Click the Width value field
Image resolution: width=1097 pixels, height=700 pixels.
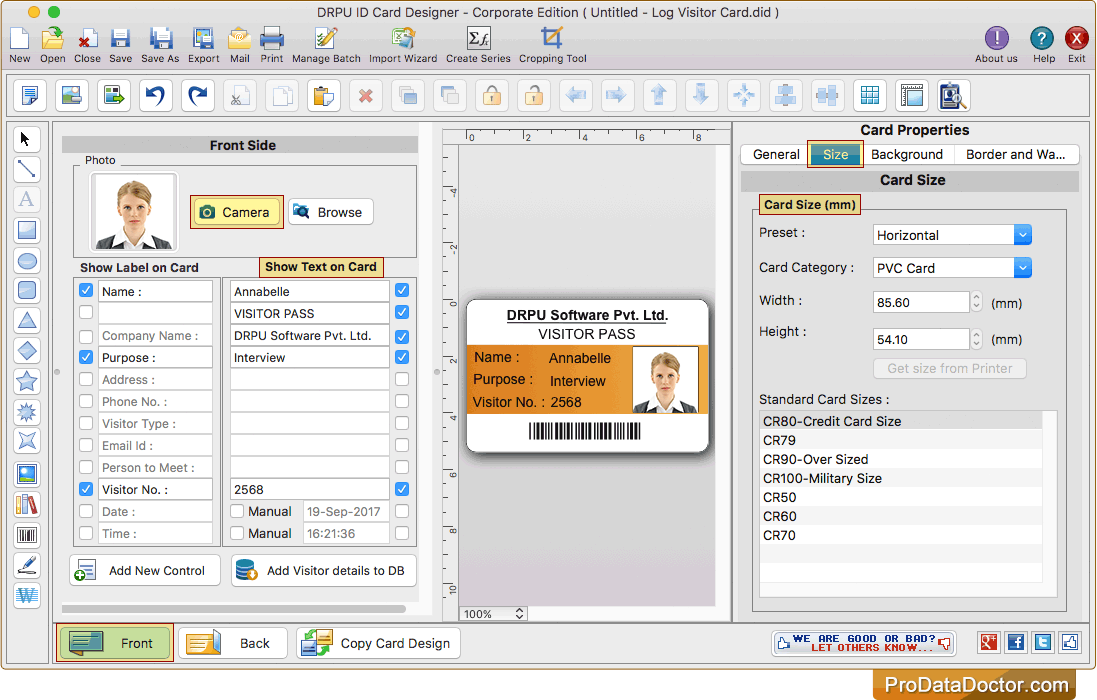click(x=921, y=302)
